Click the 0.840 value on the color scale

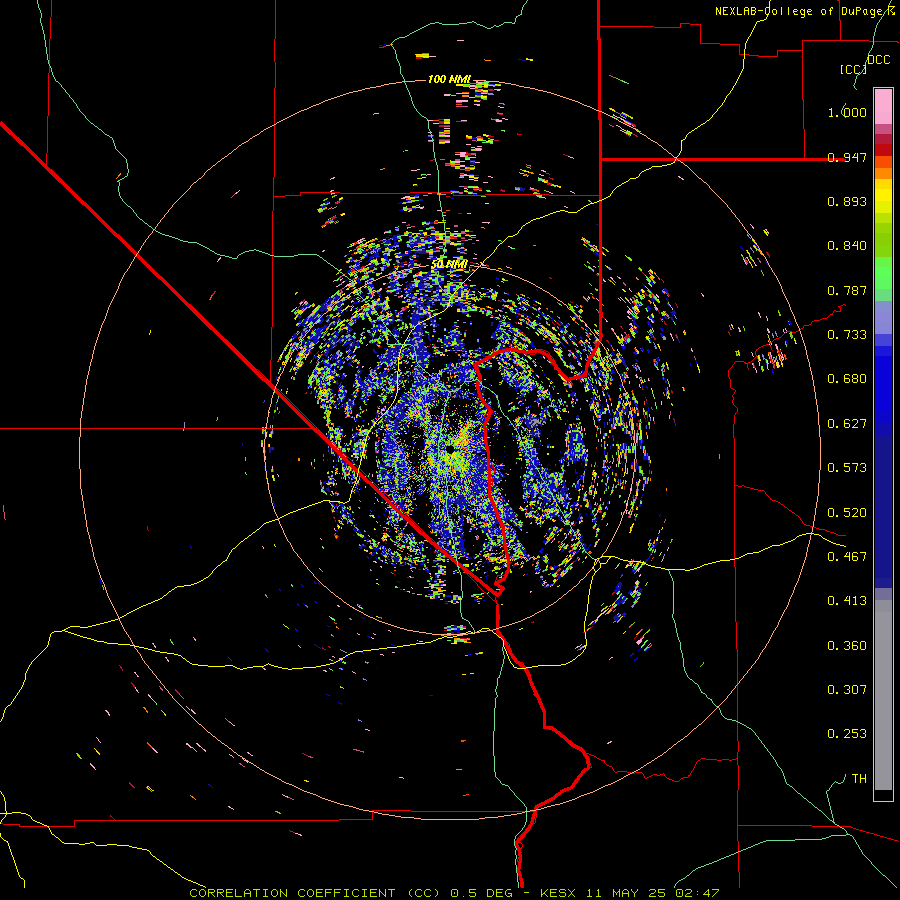coord(847,246)
